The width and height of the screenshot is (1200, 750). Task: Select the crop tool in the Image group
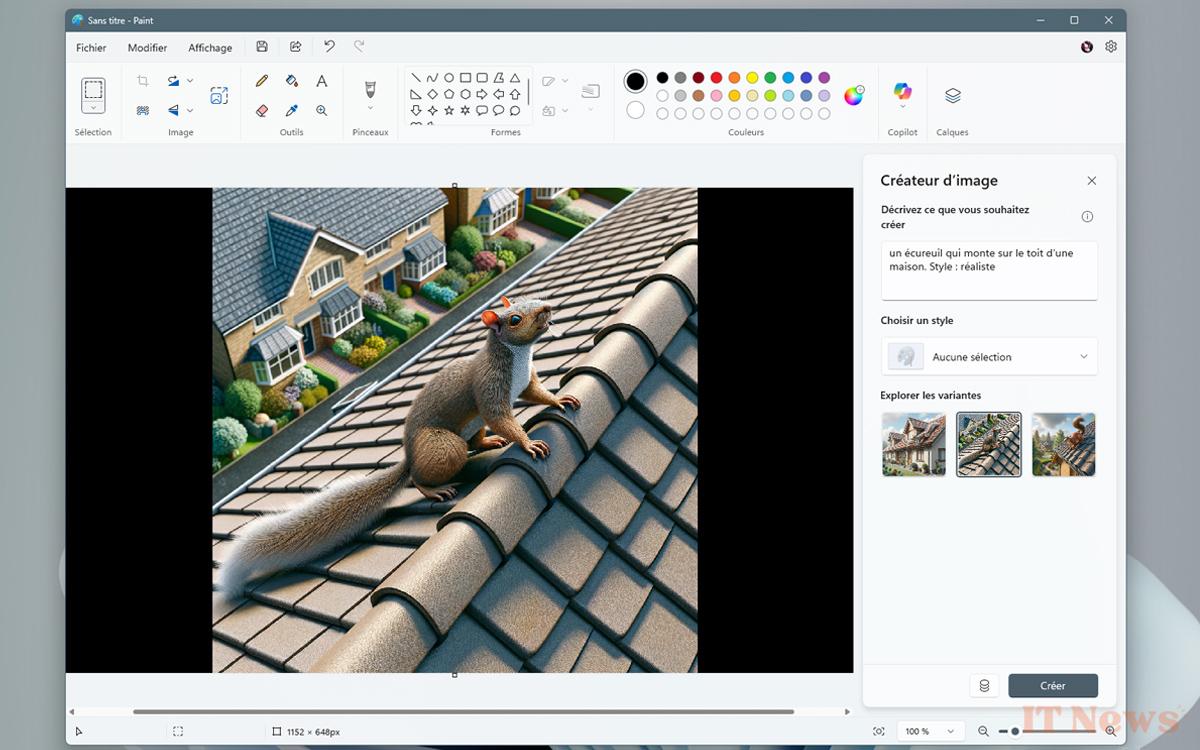(143, 81)
